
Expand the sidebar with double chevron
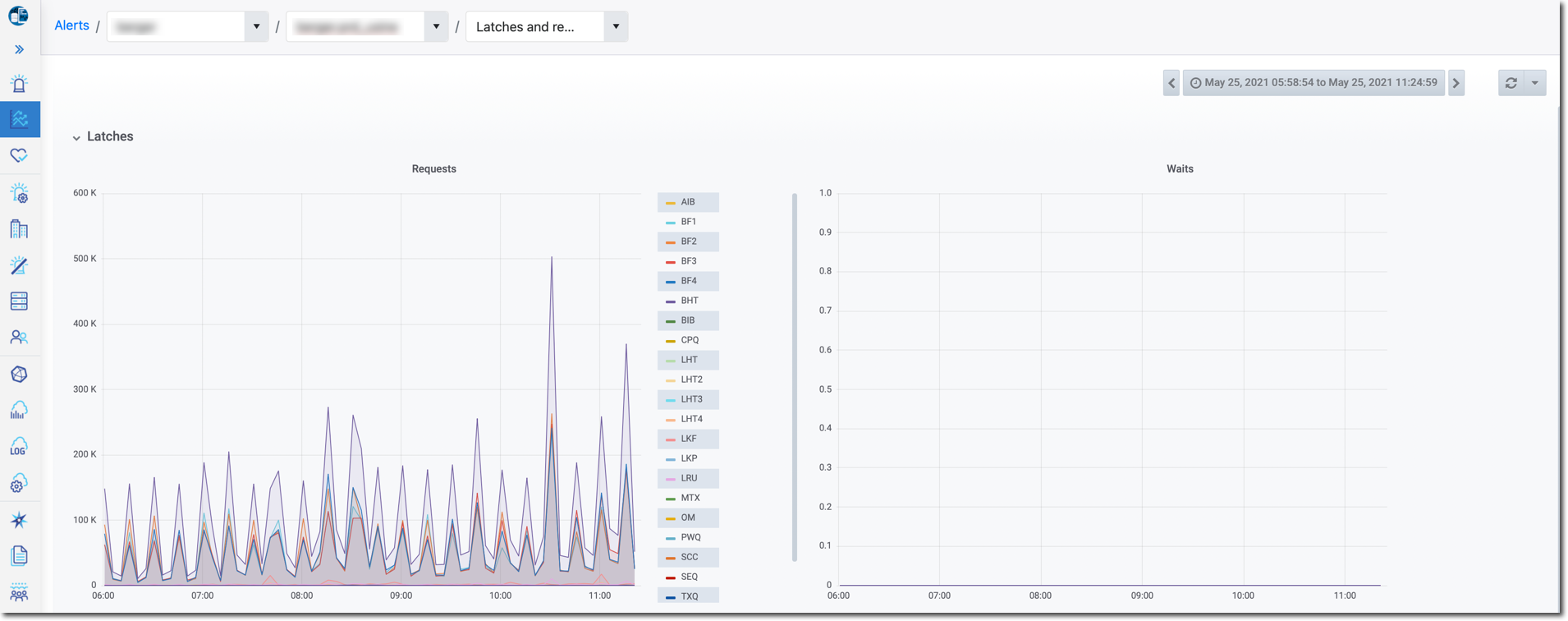point(20,49)
